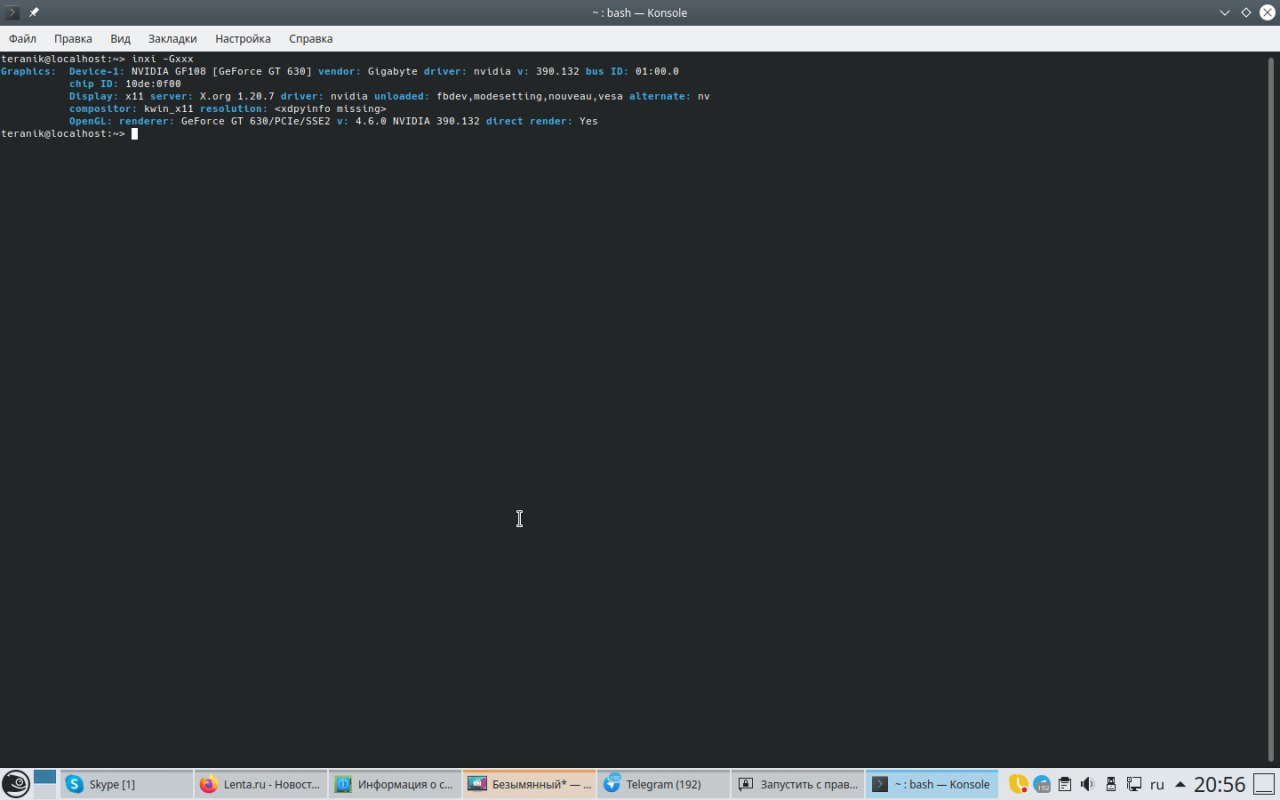This screenshot has width=1280, height=800.
Task: Toggle the pin on-all-desktops icon
Action: tap(34, 13)
